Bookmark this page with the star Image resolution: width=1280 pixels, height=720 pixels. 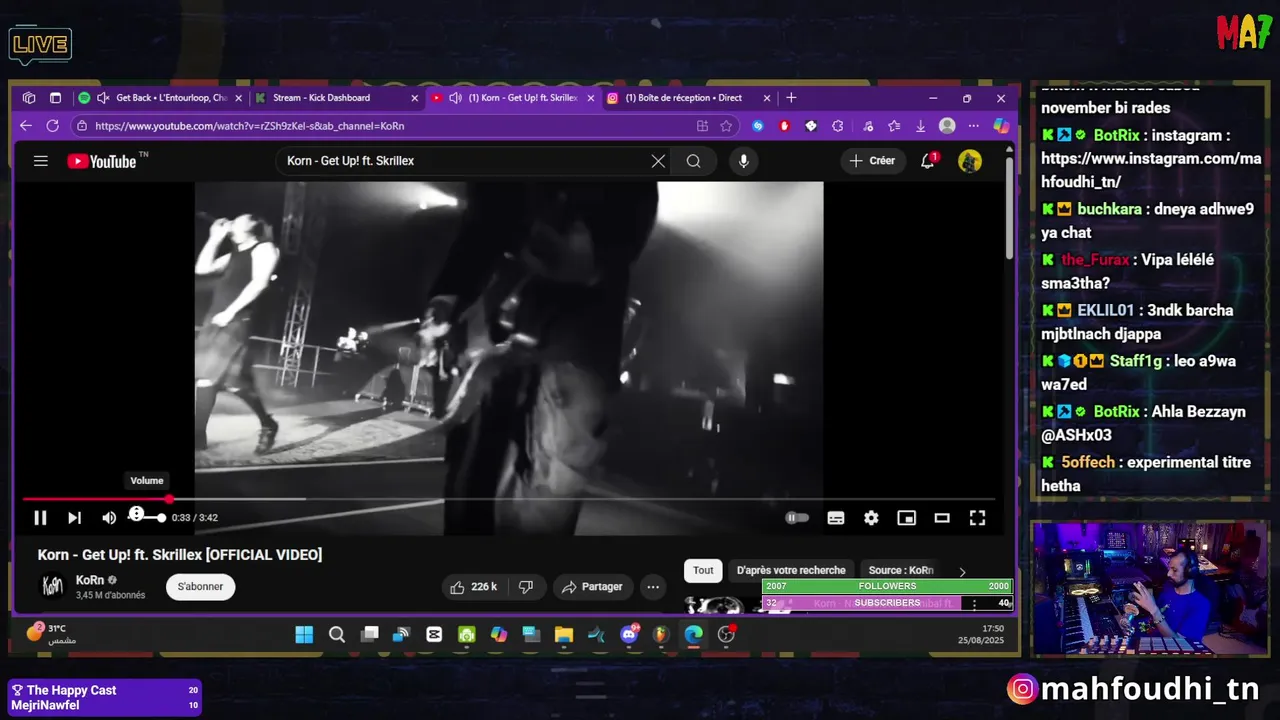click(x=726, y=126)
